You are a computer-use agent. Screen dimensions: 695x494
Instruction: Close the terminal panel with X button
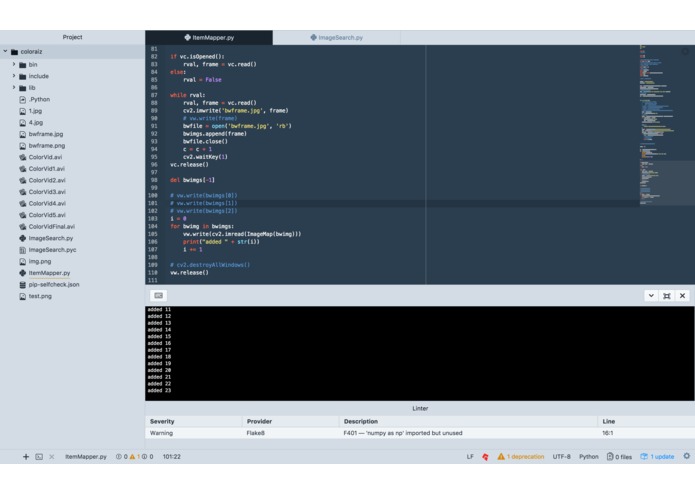coord(683,296)
